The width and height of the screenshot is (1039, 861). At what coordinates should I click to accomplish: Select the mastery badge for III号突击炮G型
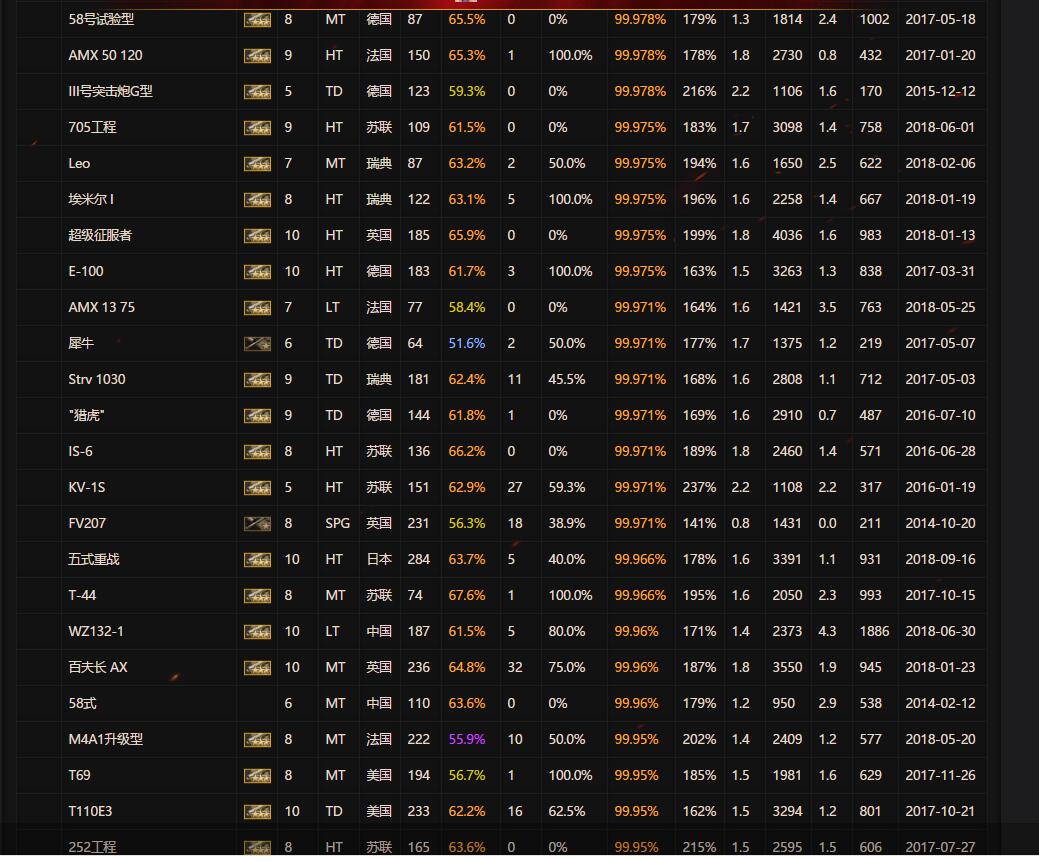click(257, 91)
